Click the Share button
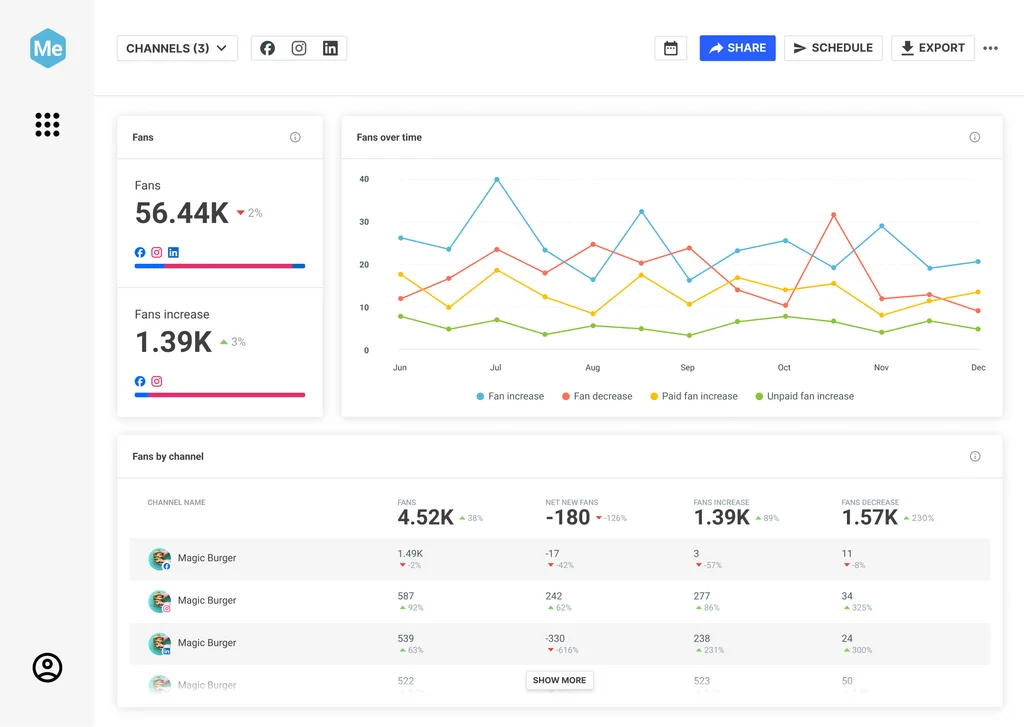The height and width of the screenshot is (727, 1024). point(737,47)
